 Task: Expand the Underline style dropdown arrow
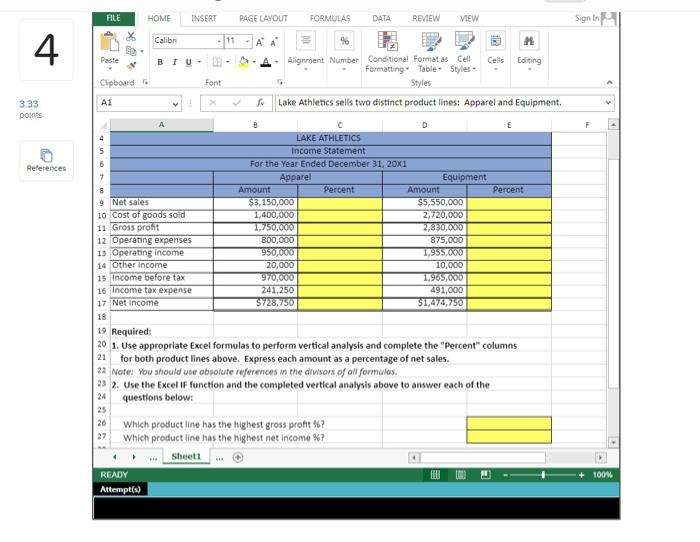coord(199,62)
